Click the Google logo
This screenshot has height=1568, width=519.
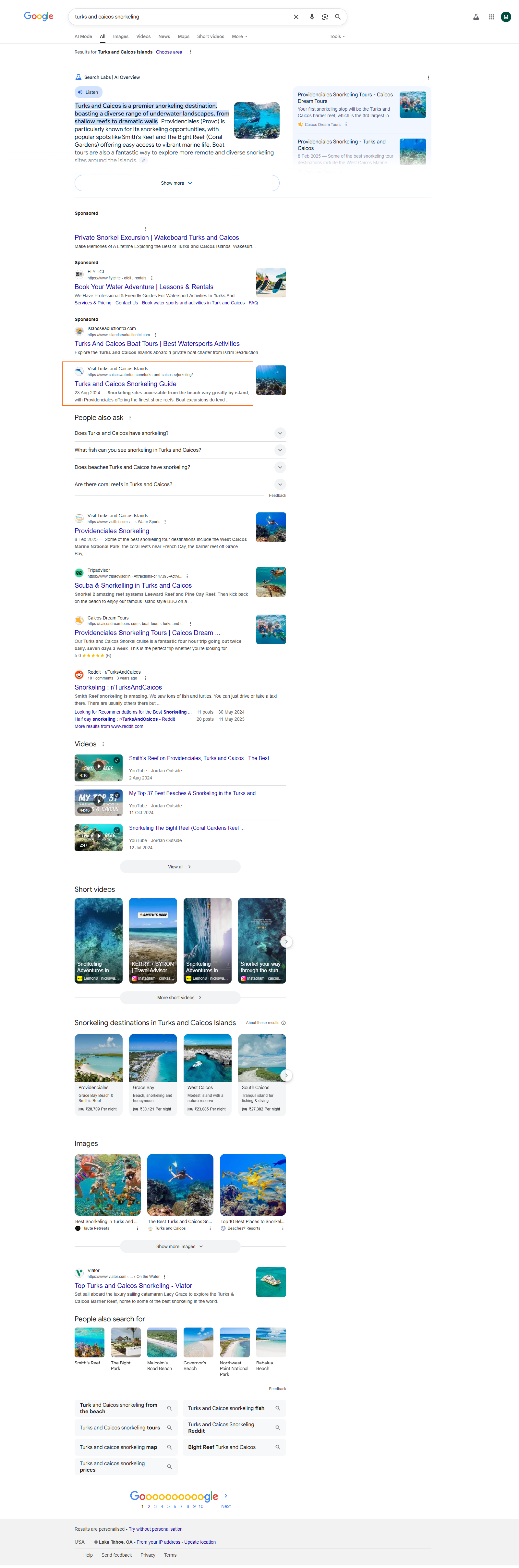(38, 17)
